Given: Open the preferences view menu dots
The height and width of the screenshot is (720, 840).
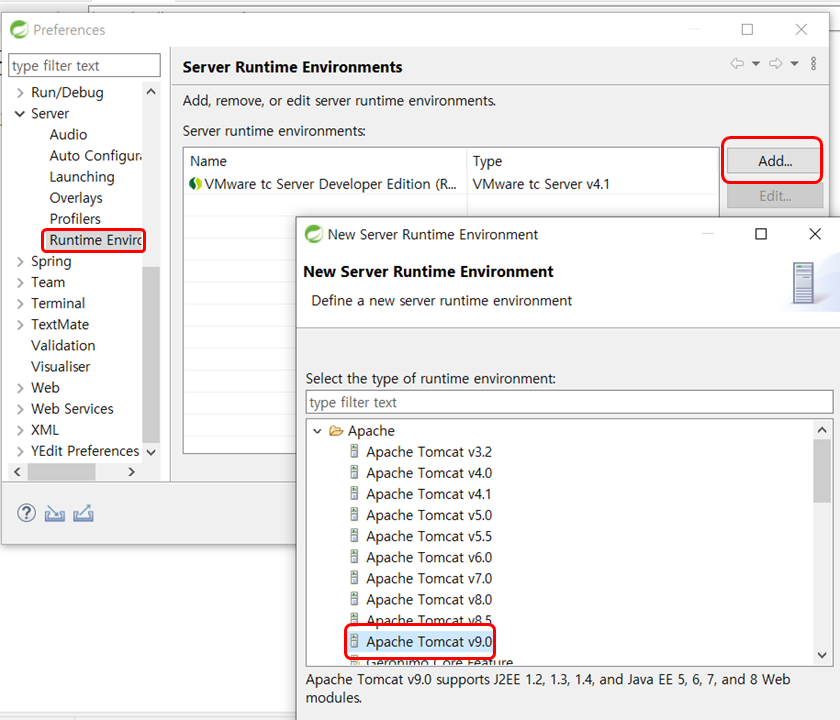Looking at the screenshot, I should point(813,64).
